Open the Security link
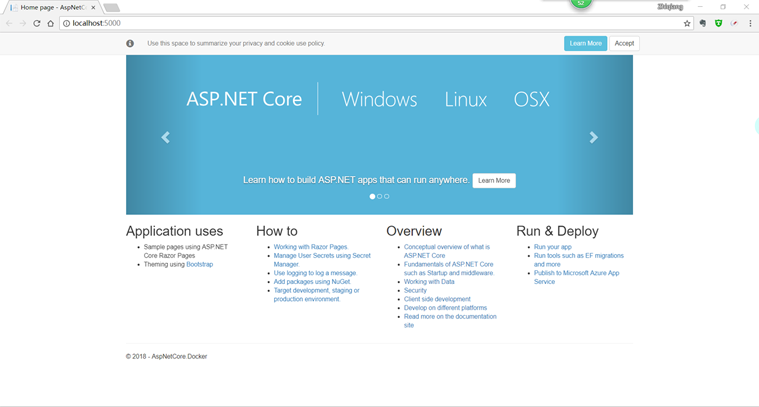 click(415, 290)
